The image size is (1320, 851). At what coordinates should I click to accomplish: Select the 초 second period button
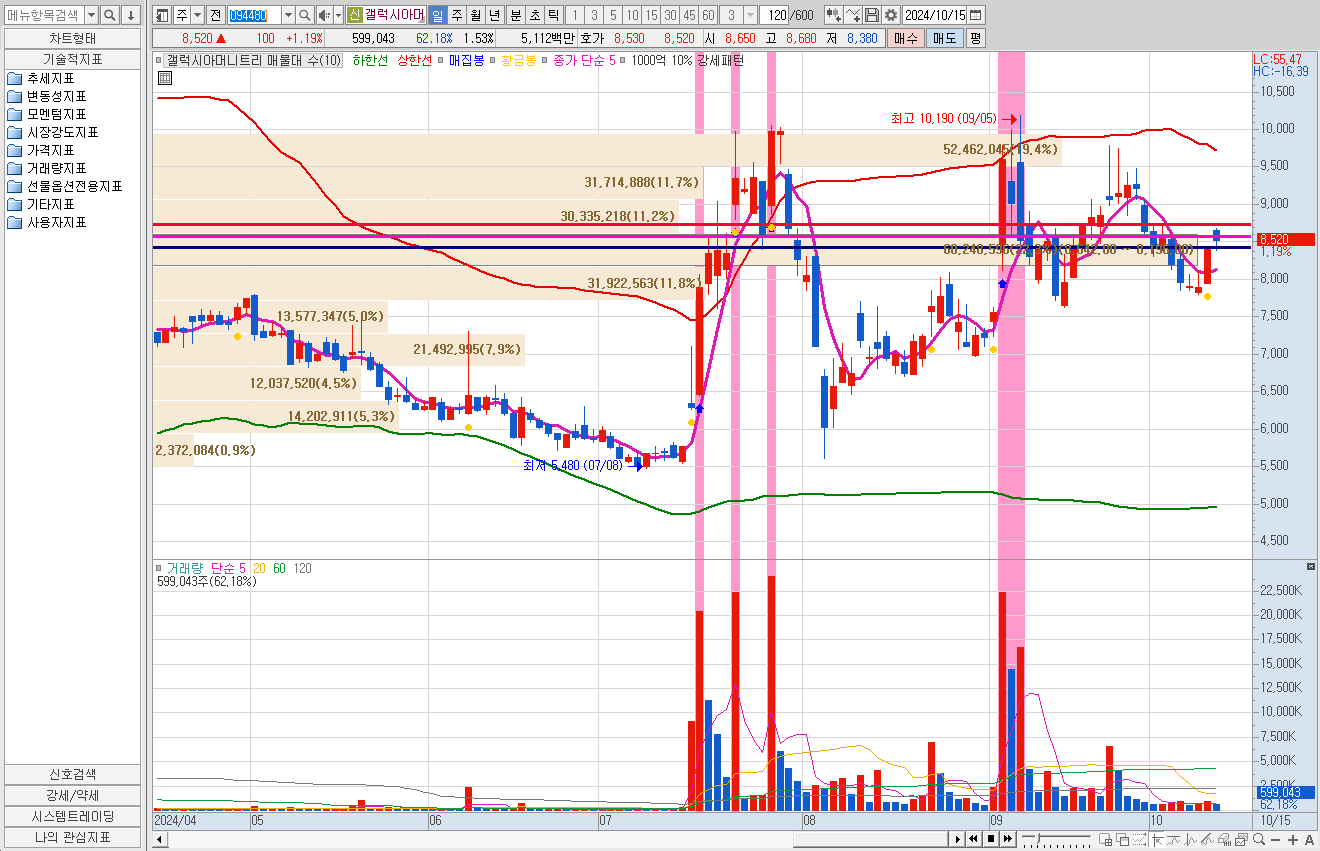(534, 15)
